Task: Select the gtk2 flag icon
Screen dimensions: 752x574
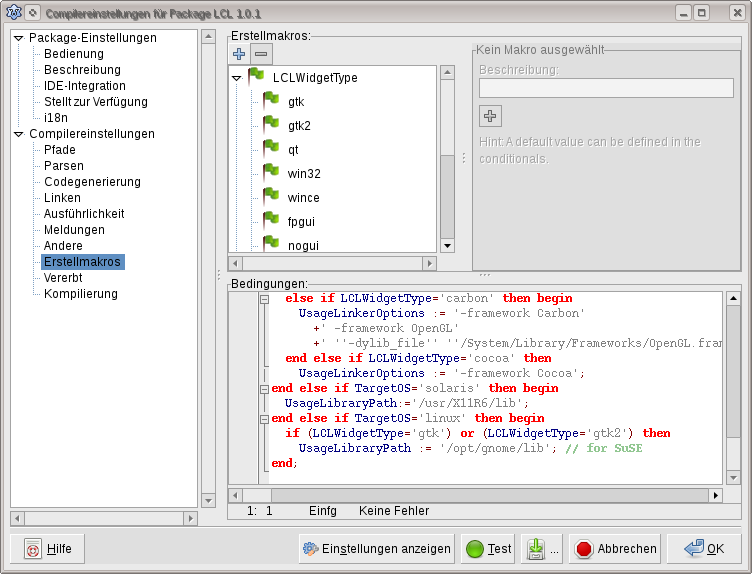Action: click(270, 125)
